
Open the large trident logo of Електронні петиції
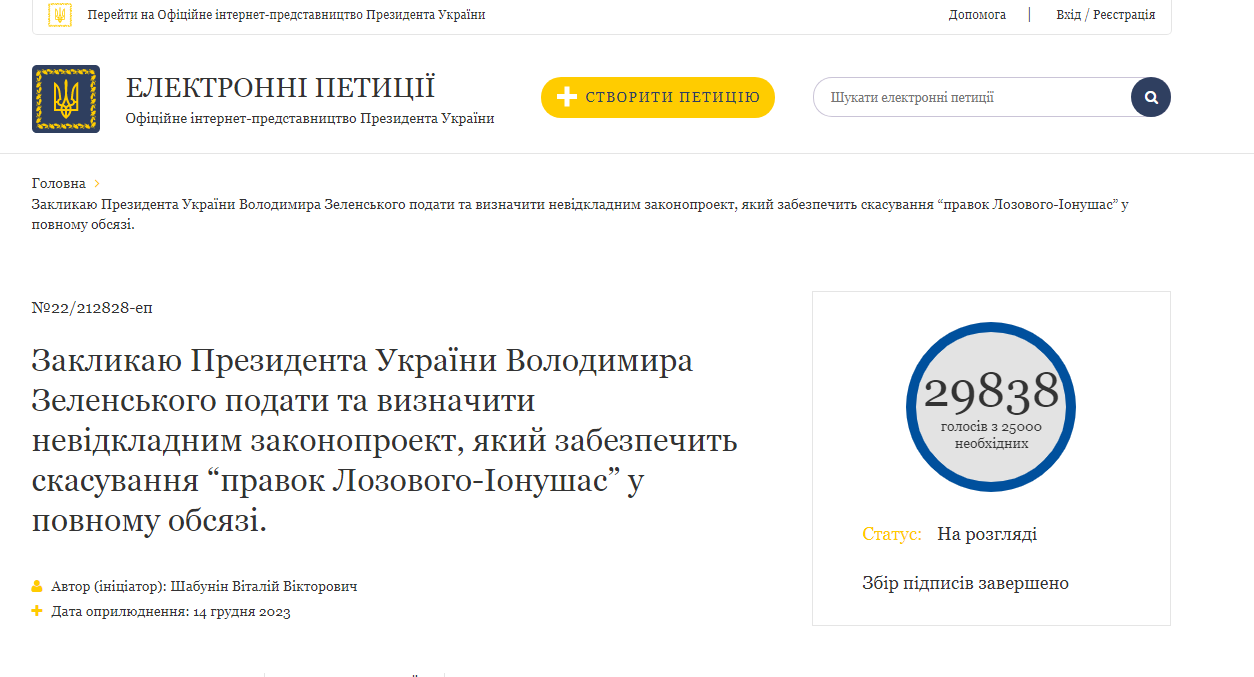pyautogui.click(x=66, y=99)
